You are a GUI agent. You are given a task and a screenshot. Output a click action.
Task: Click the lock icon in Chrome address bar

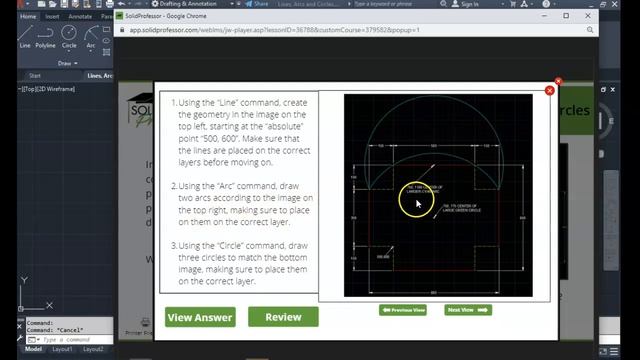(122, 30)
